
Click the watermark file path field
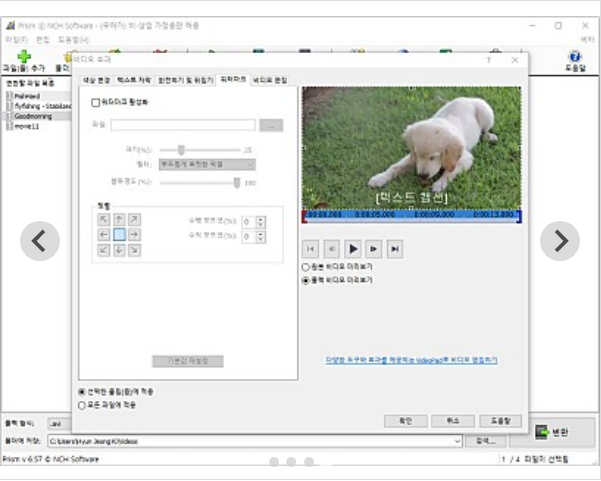coord(183,125)
